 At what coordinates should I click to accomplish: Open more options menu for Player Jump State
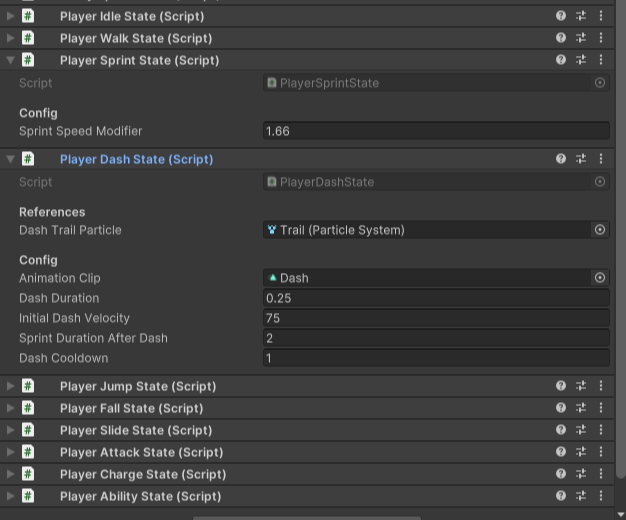601,385
